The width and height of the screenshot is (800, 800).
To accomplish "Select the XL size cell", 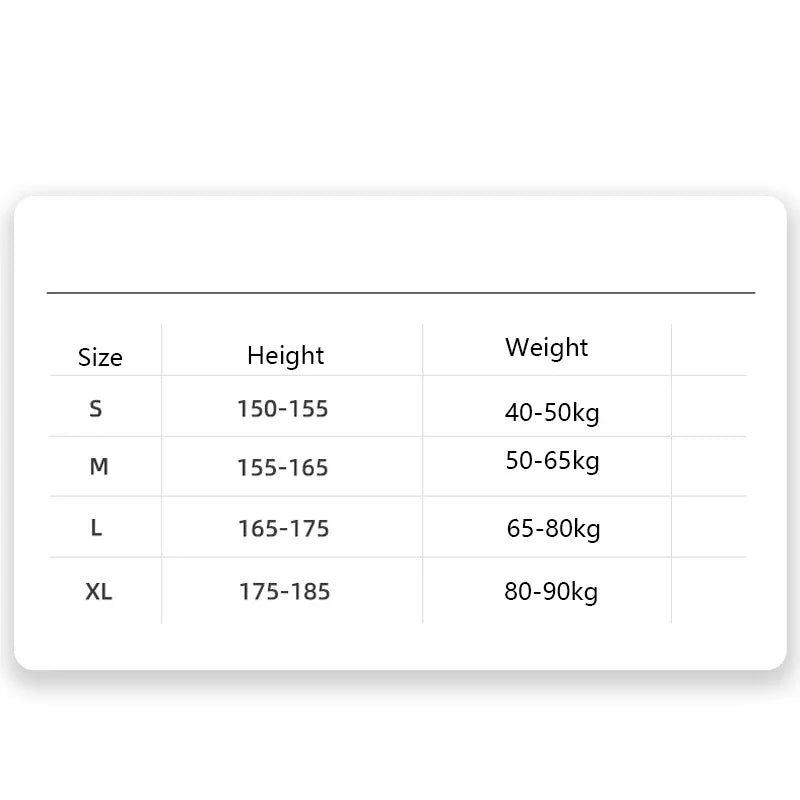I will click(x=99, y=591).
